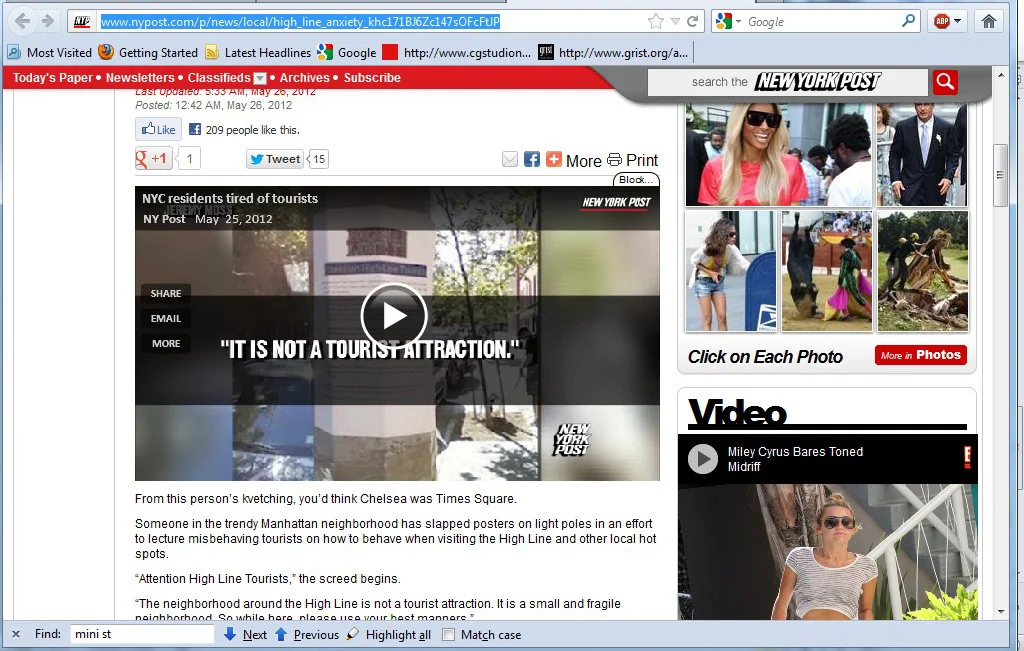Share article via Facebook icon

click(532, 159)
